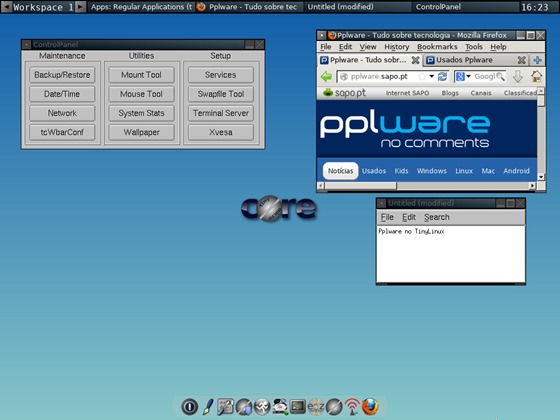Launch Mount Tool from ControlPanel

(x=141, y=75)
